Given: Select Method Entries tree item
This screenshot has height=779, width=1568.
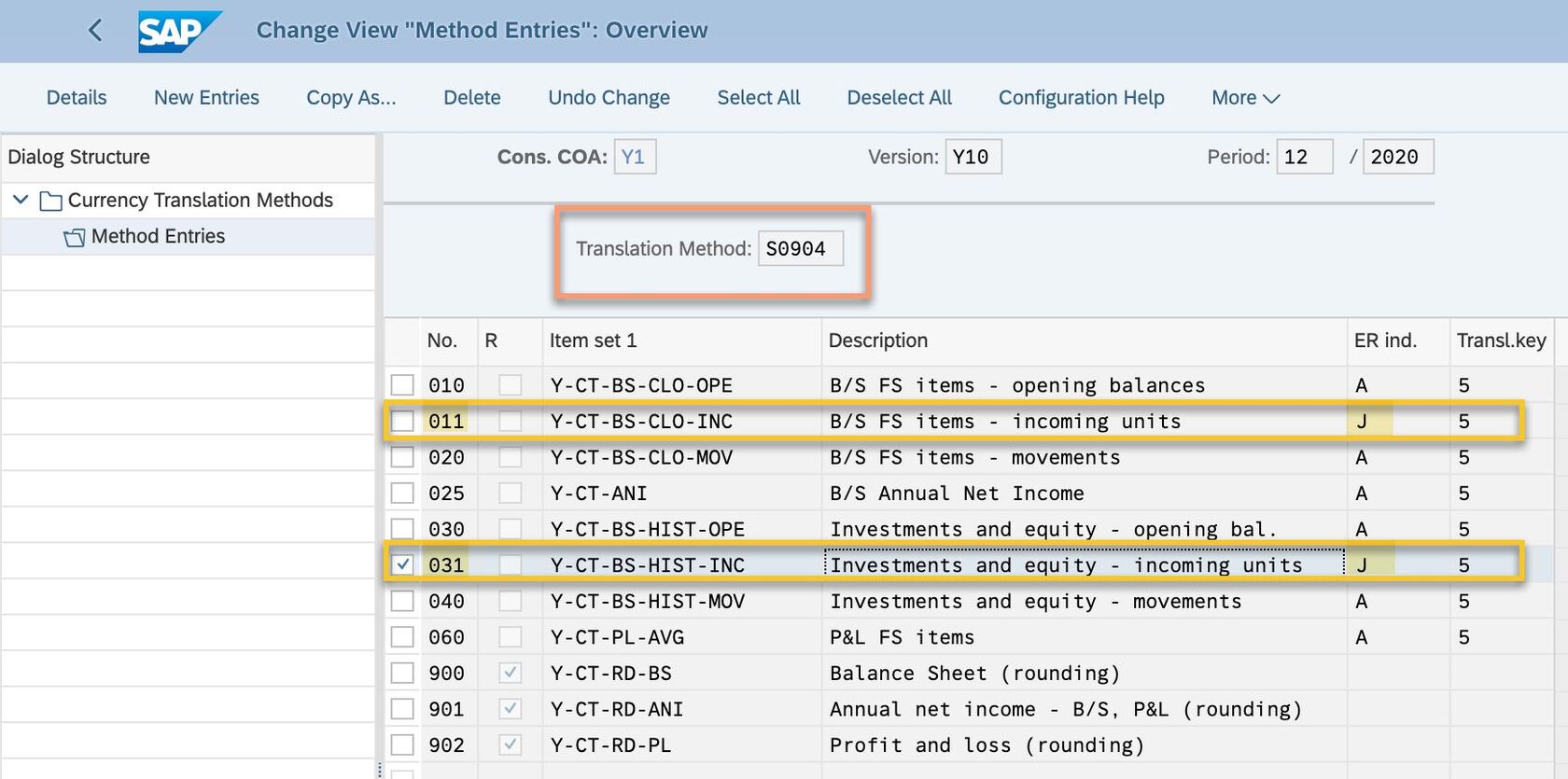Looking at the screenshot, I should click(x=158, y=237).
